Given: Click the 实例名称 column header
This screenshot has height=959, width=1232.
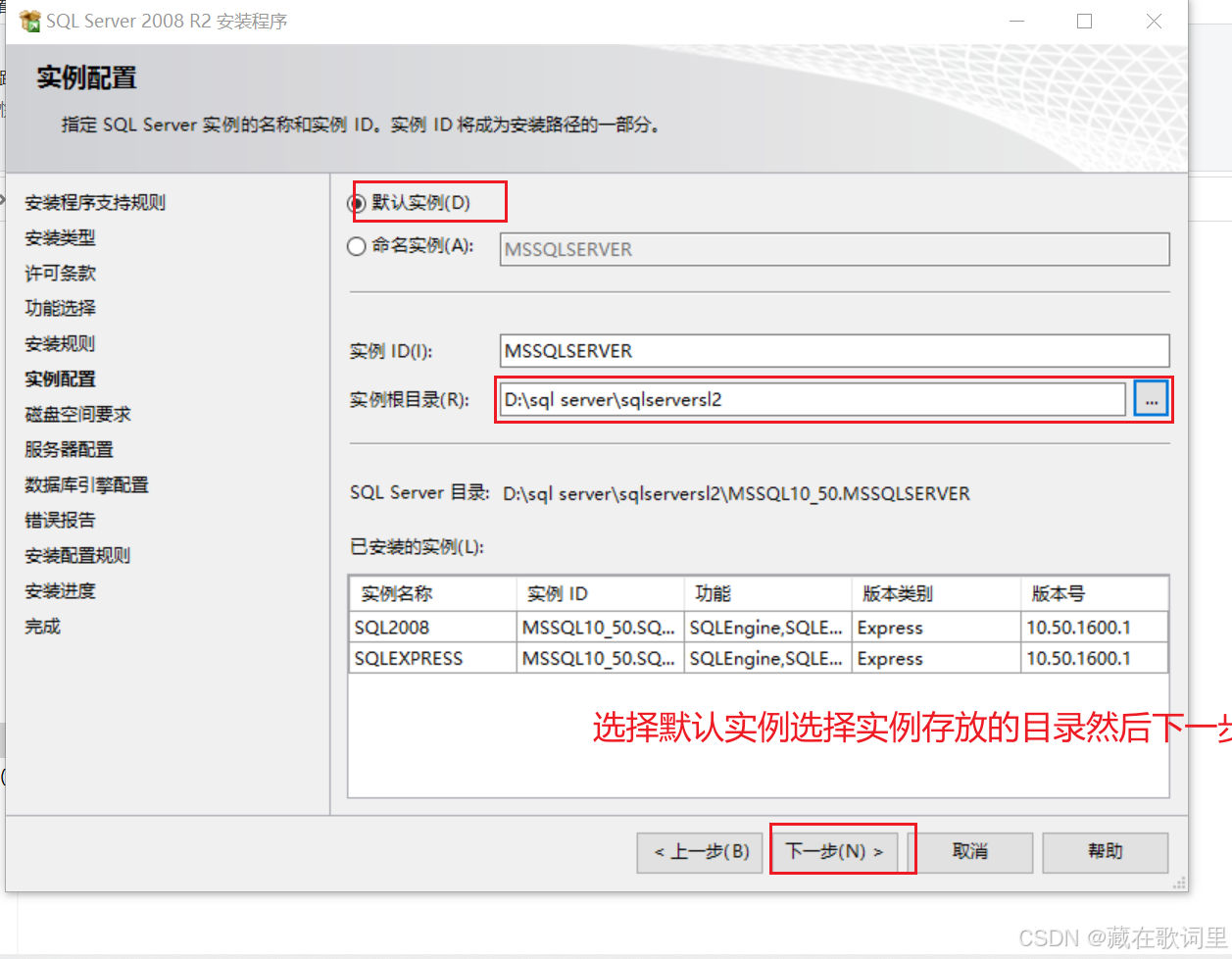Looking at the screenshot, I should (432, 593).
